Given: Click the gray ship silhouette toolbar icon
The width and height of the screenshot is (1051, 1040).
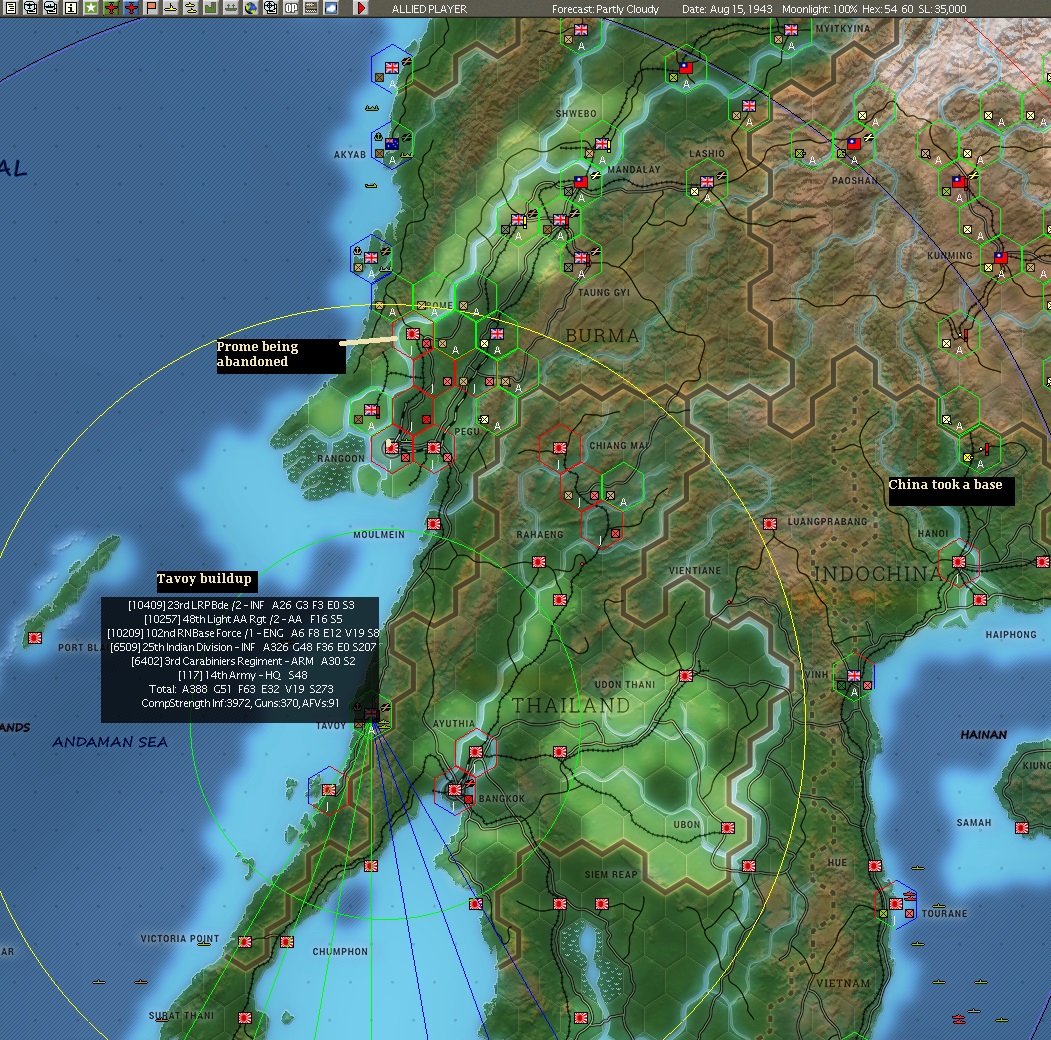Looking at the screenshot, I should pos(231,8).
